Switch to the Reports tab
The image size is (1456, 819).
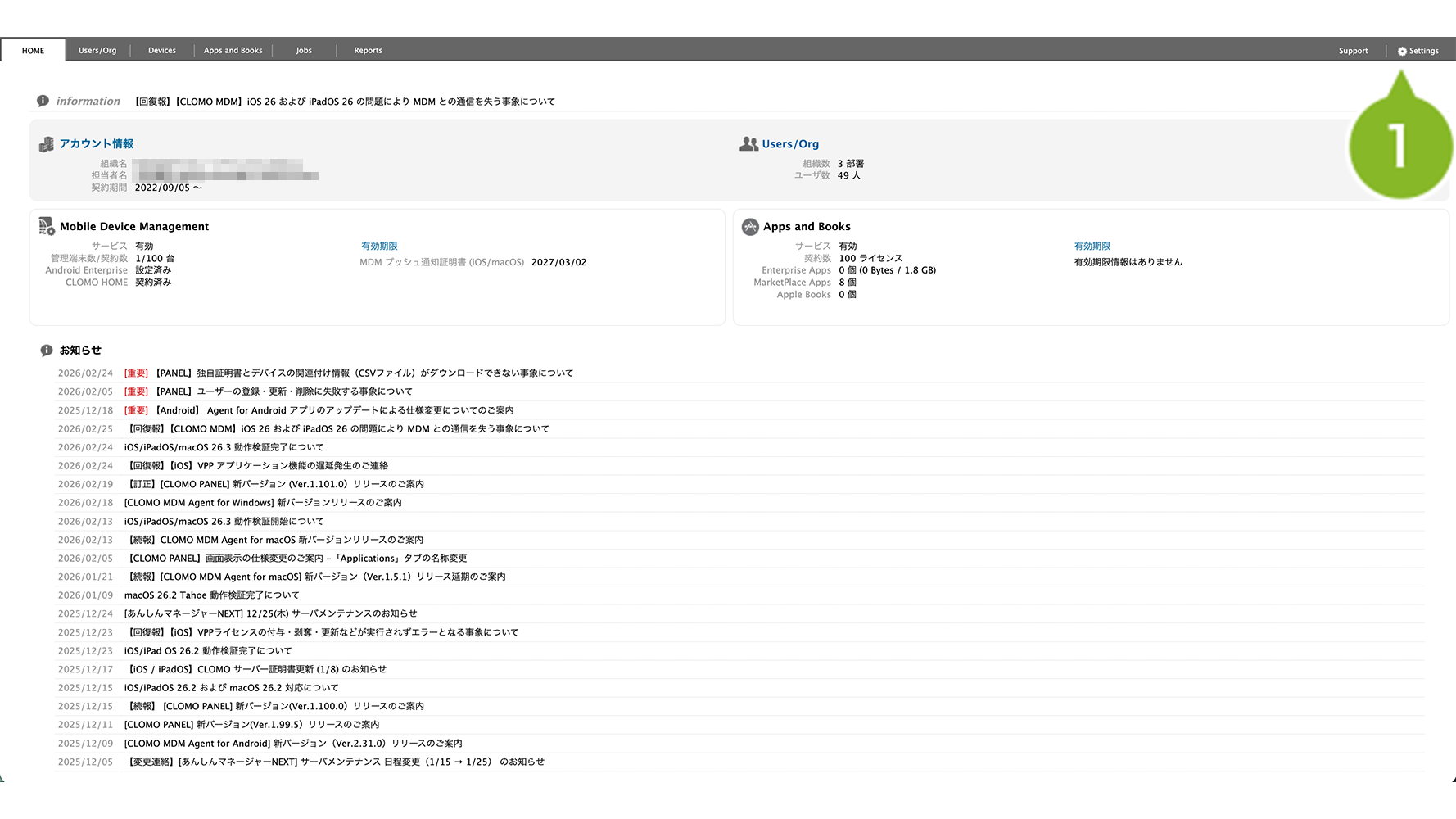[x=368, y=51]
